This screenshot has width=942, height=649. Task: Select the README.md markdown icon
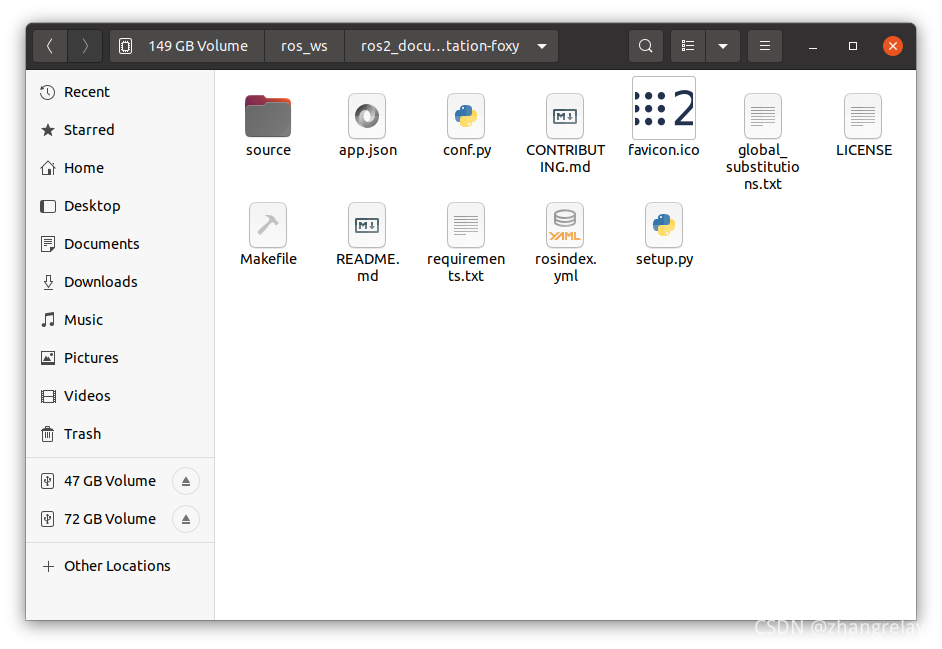pos(367,225)
